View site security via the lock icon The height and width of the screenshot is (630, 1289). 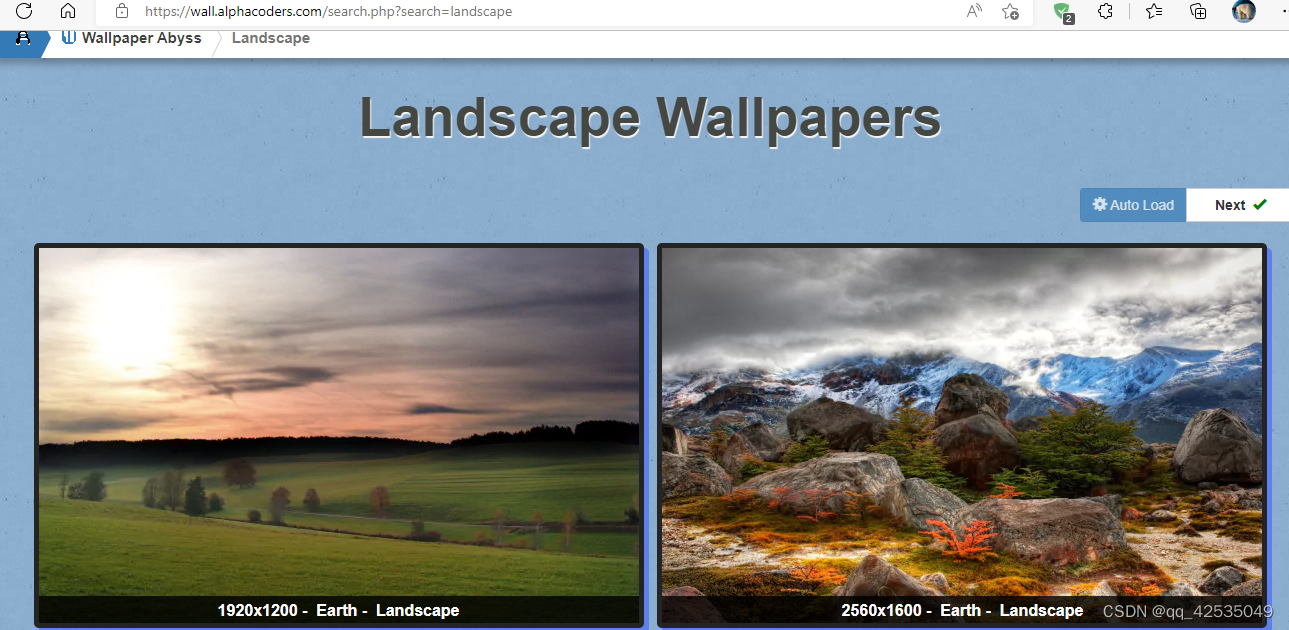(x=121, y=11)
